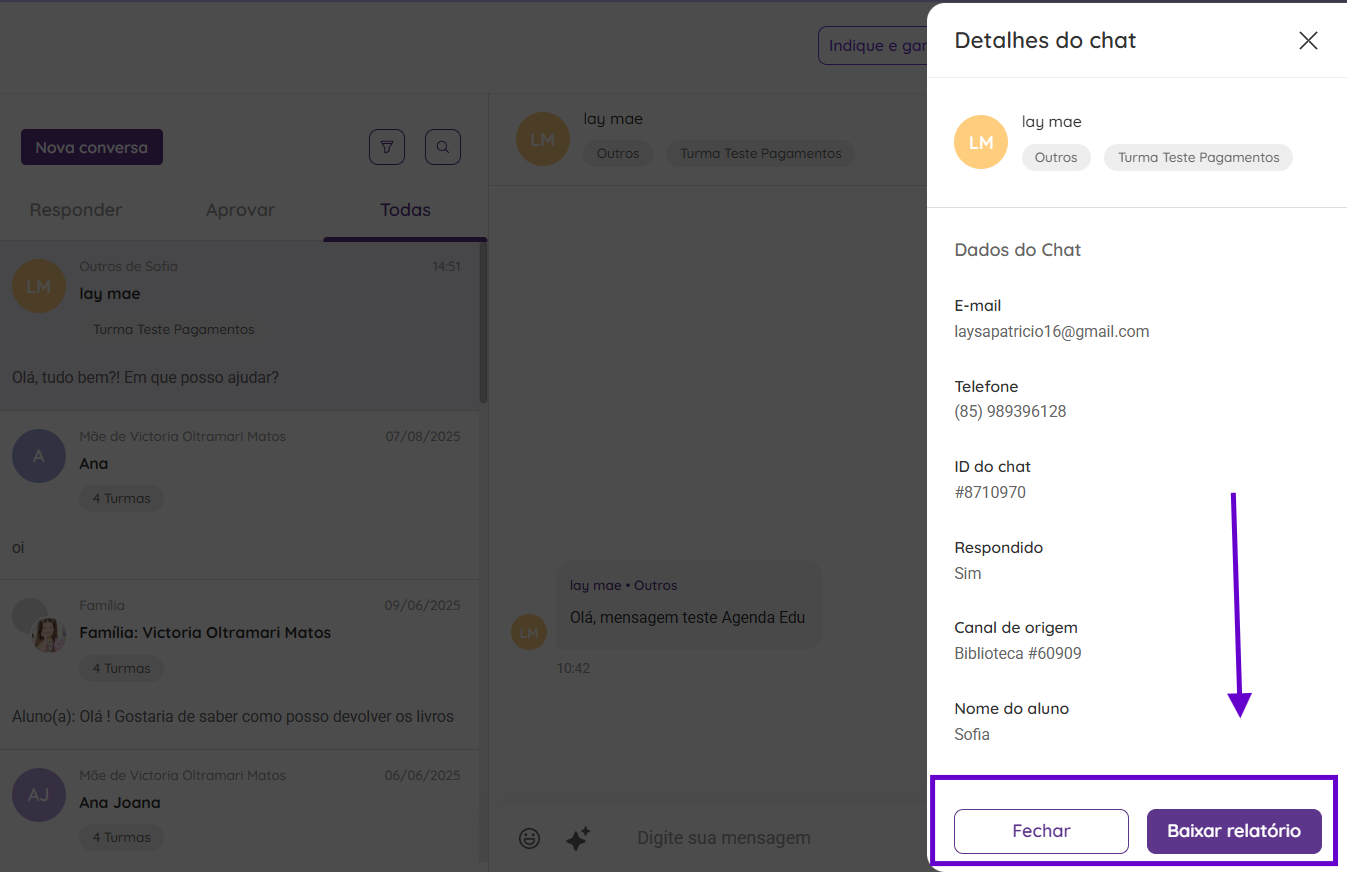The image size is (1347, 872).
Task: Click the LM avatar in chat header
Action: click(542, 139)
